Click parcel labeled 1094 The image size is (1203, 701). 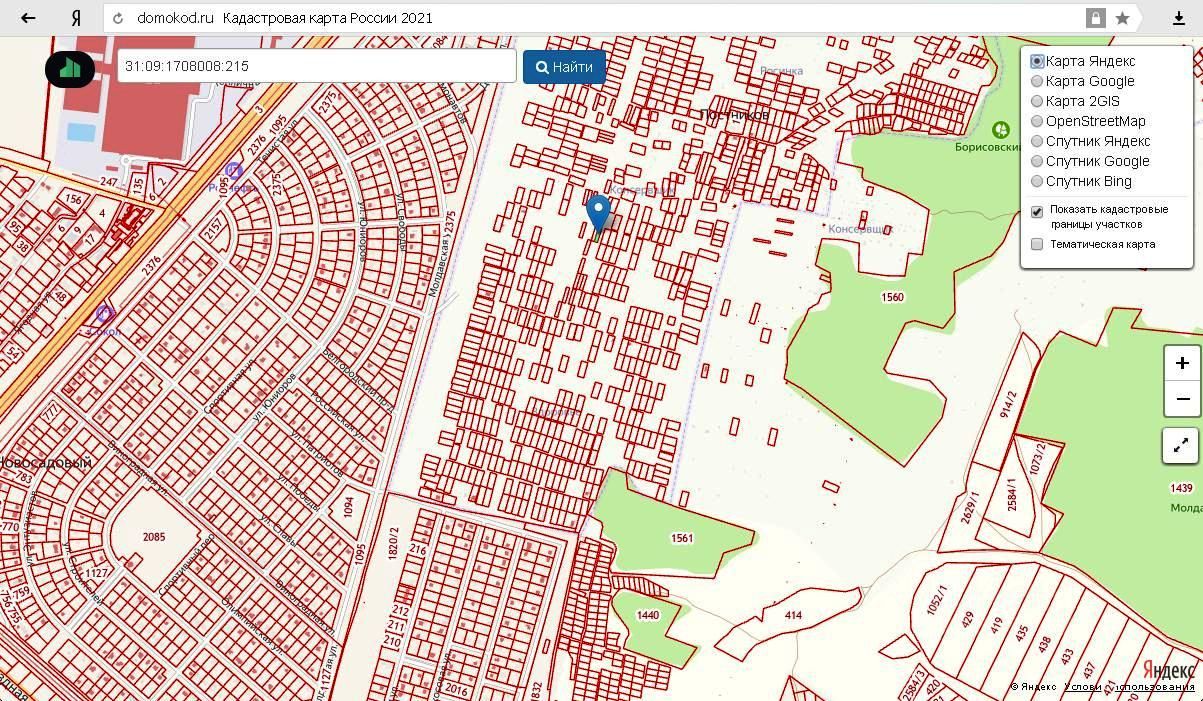click(x=348, y=507)
